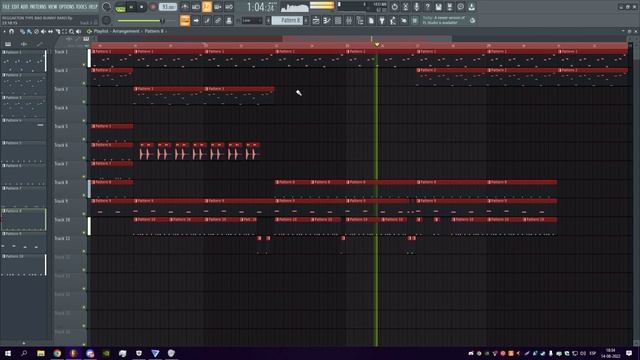
Task: Open the FILE menu
Action: [x=6, y=7]
